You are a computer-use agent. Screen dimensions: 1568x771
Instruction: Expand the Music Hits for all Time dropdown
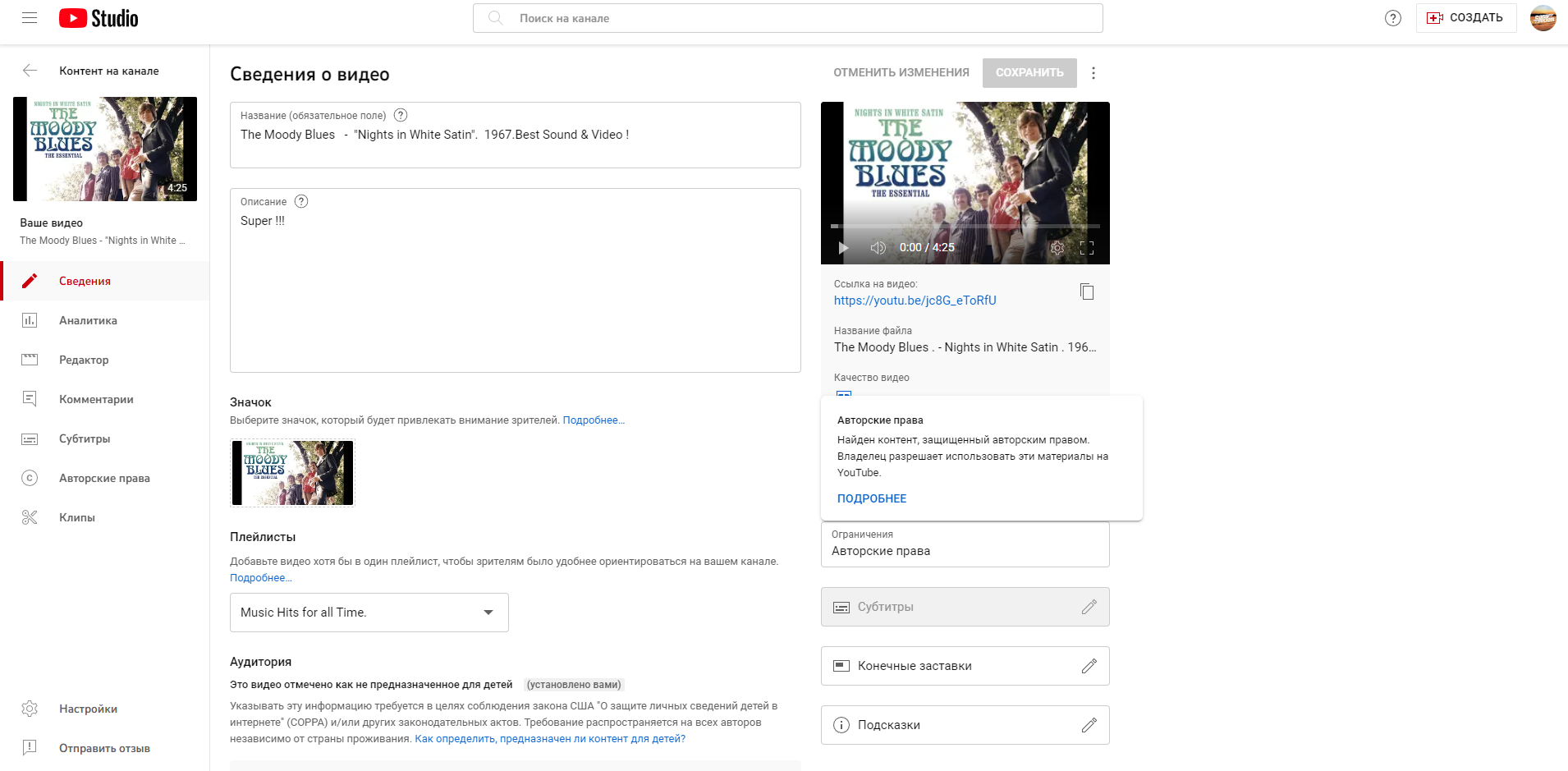click(x=369, y=613)
